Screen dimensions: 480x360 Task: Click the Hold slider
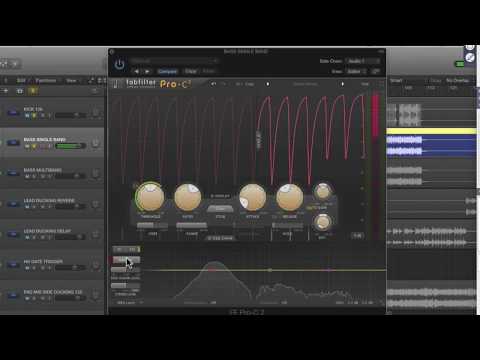[x=287, y=226]
